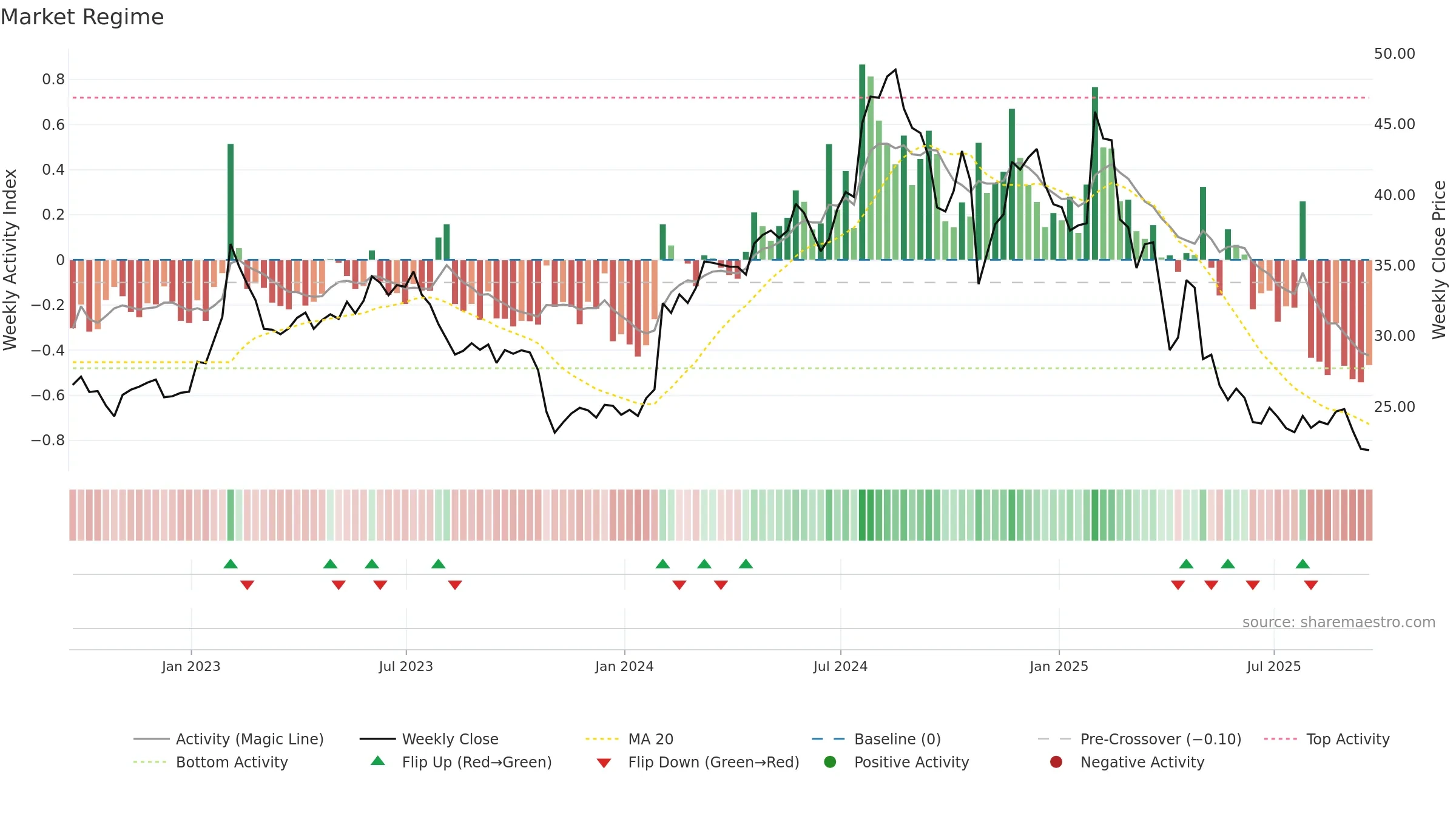The width and height of the screenshot is (1456, 819).
Task: Click the Jul 2023 x-axis label
Action: pyautogui.click(x=406, y=666)
